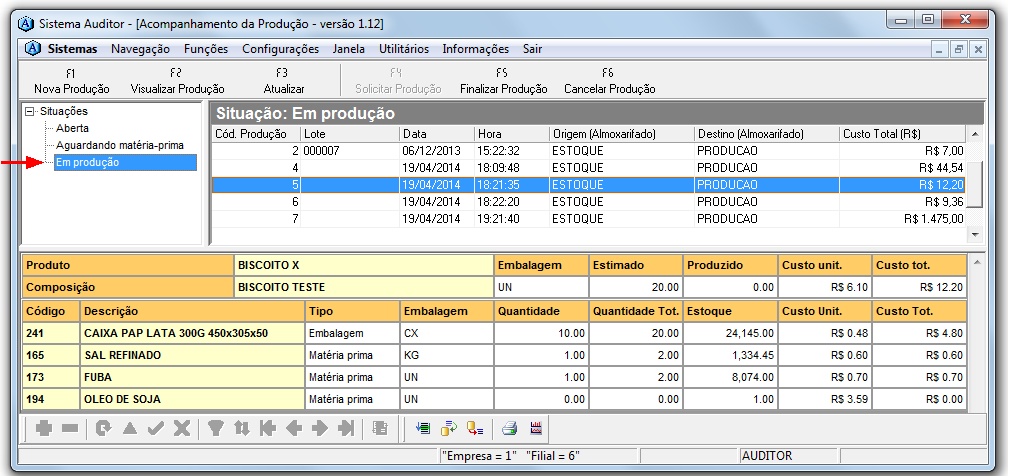
Task: Open the Utilitários menu
Action: coord(404,49)
